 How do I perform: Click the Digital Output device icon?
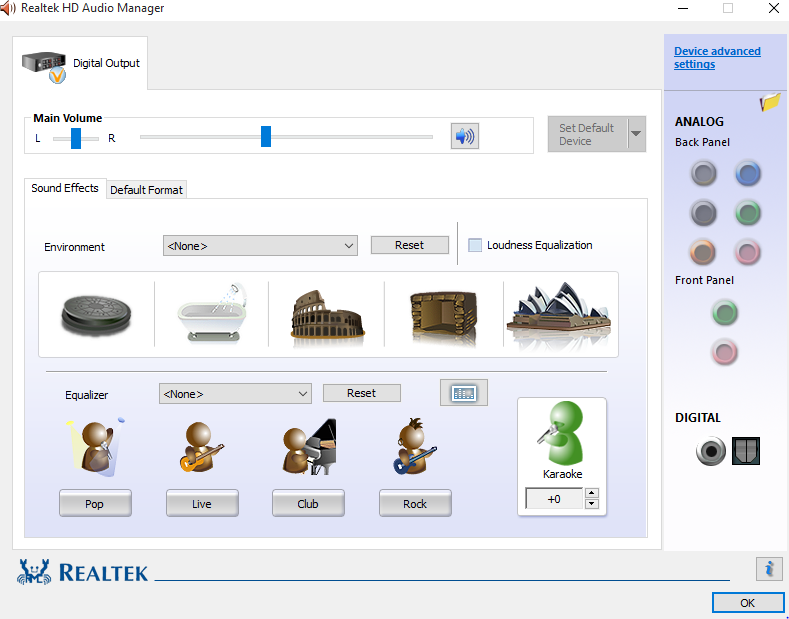[x=44, y=66]
